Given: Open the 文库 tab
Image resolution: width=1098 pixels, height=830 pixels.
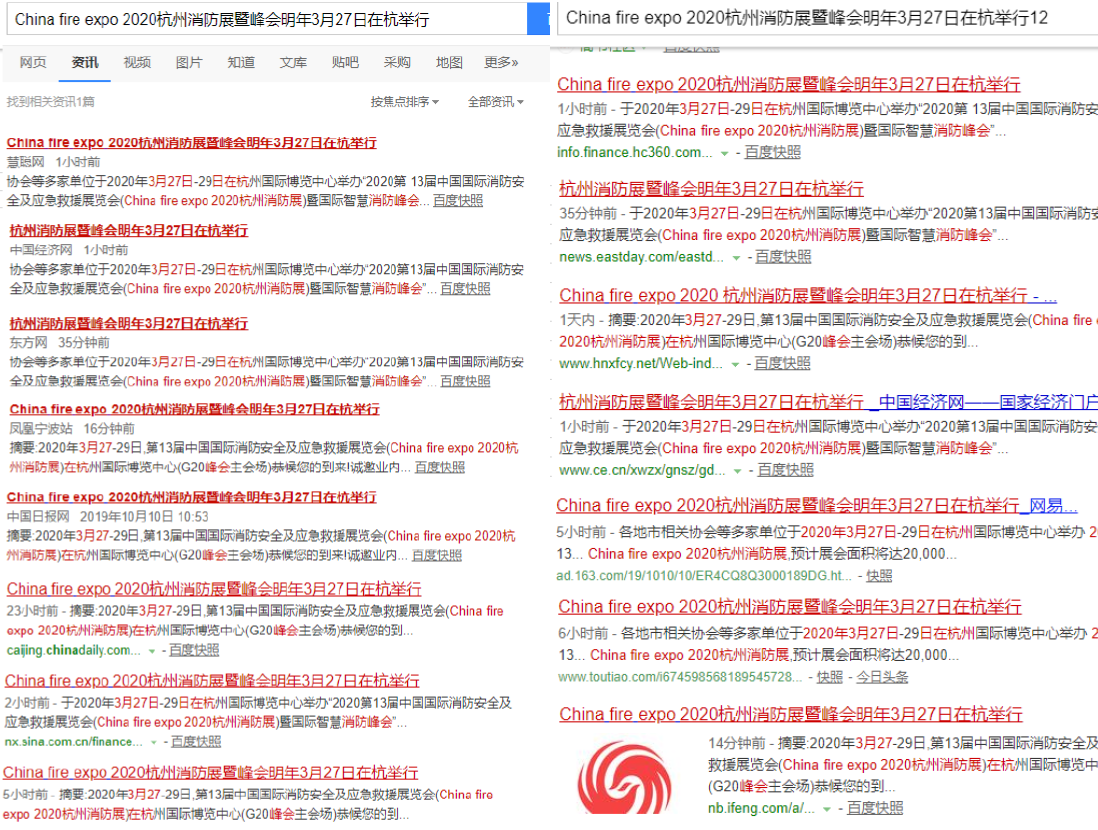Looking at the screenshot, I should (293, 61).
